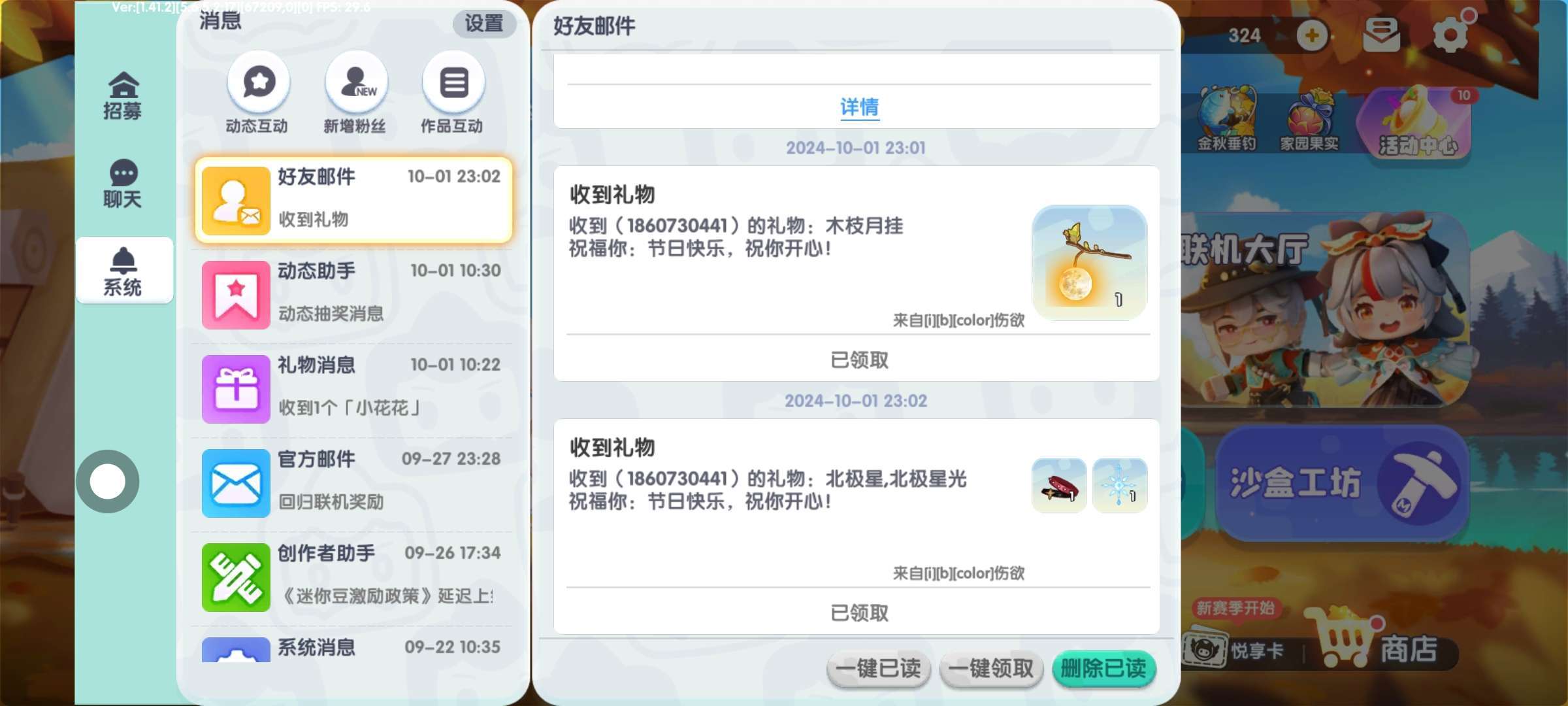The image size is (1568, 706).
Task: Click the 一键领取 claim-all button
Action: [x=991, y=669]
